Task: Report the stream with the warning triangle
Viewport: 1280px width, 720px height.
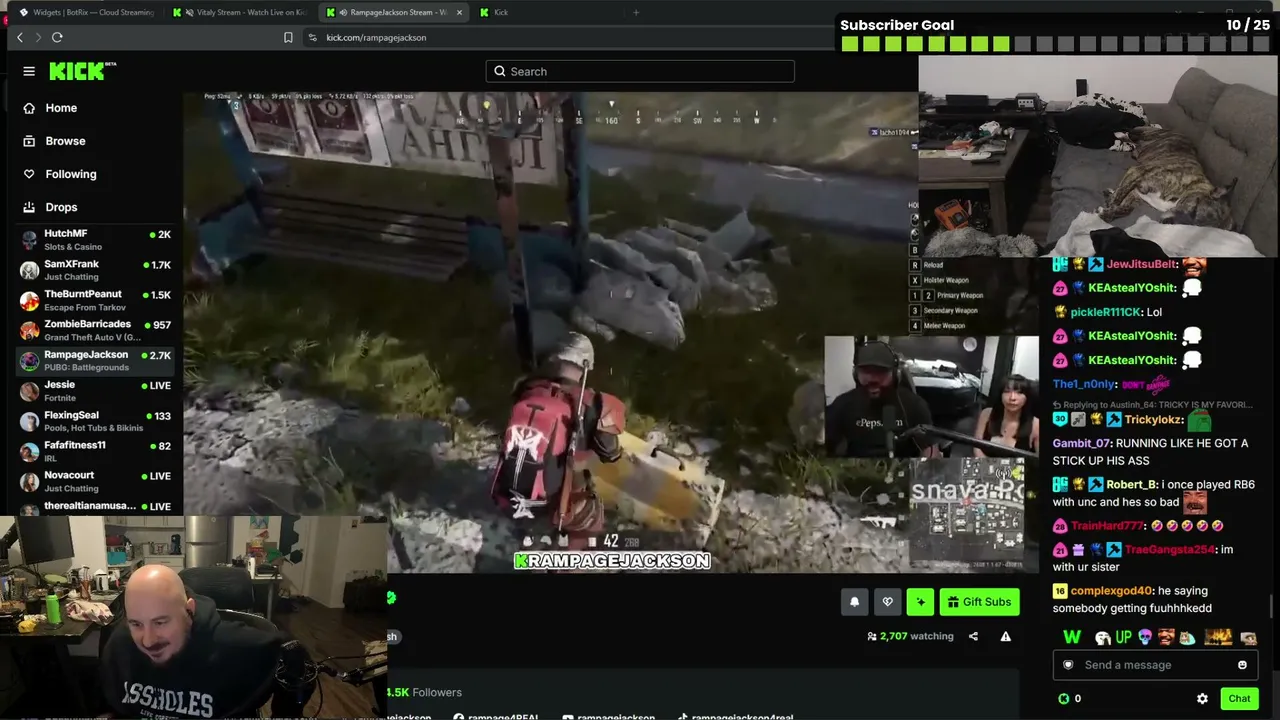Action: tap(1005, 636)
